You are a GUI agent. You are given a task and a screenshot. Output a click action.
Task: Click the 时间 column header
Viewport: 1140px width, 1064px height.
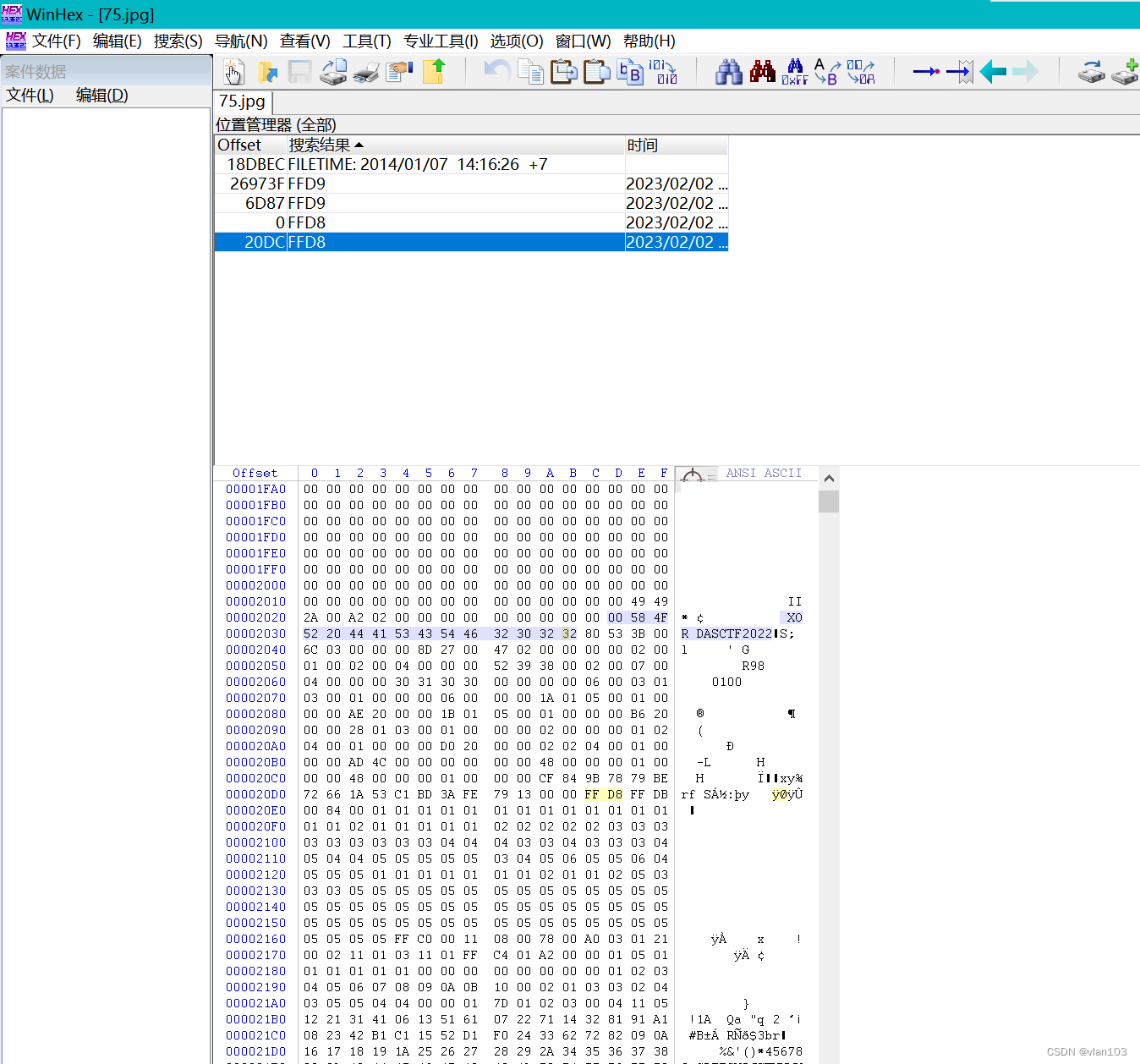[677, 145]
